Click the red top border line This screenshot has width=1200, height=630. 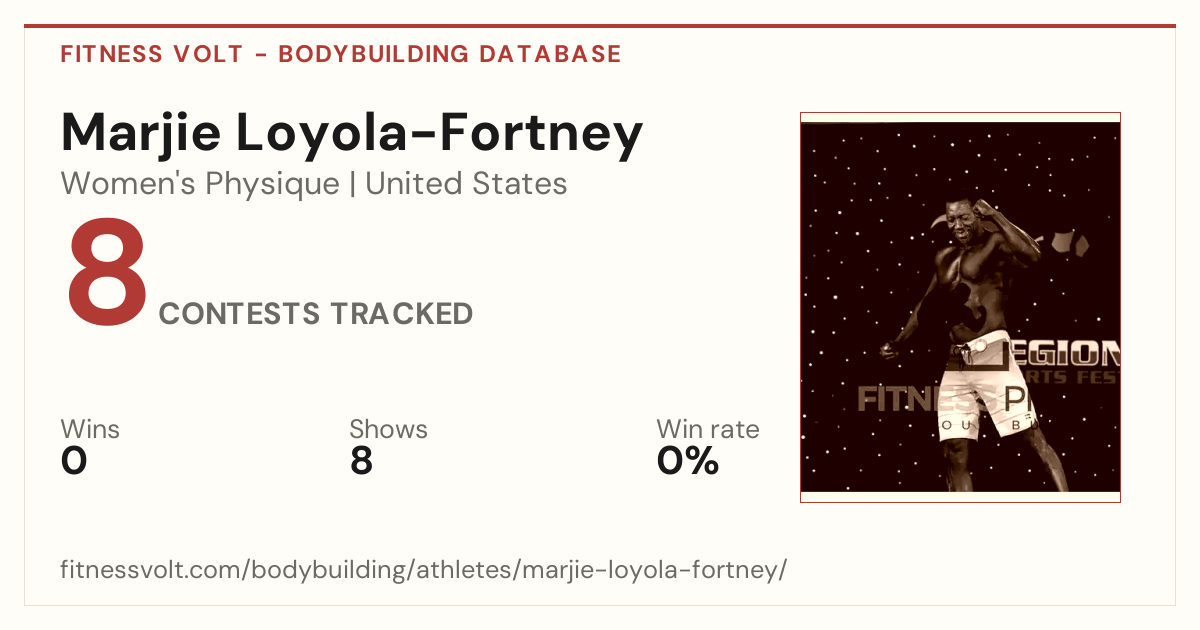(600, 26)
